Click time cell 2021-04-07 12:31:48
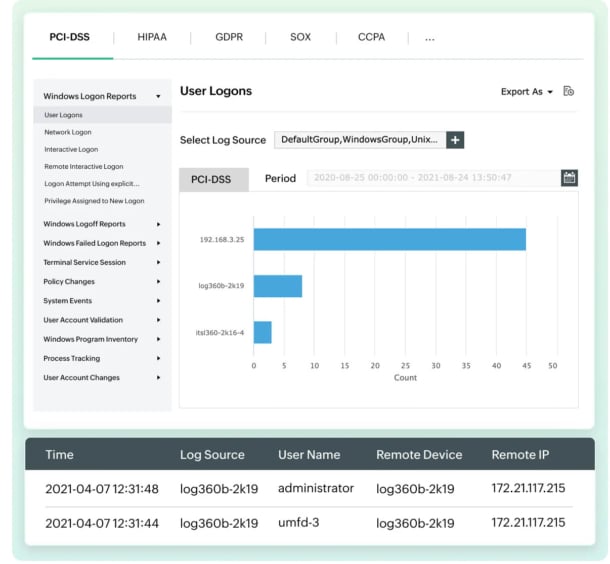The height and width of the screenshot is (564, 610). click(102, 489)
